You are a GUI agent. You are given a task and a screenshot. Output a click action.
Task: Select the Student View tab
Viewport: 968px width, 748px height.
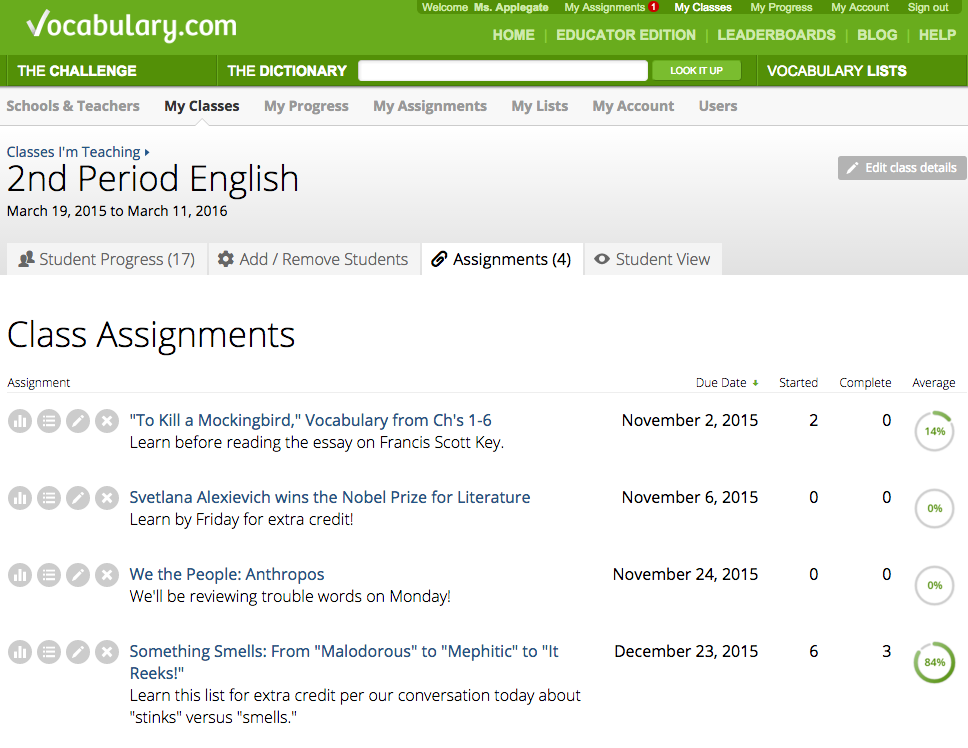(652, 259)
